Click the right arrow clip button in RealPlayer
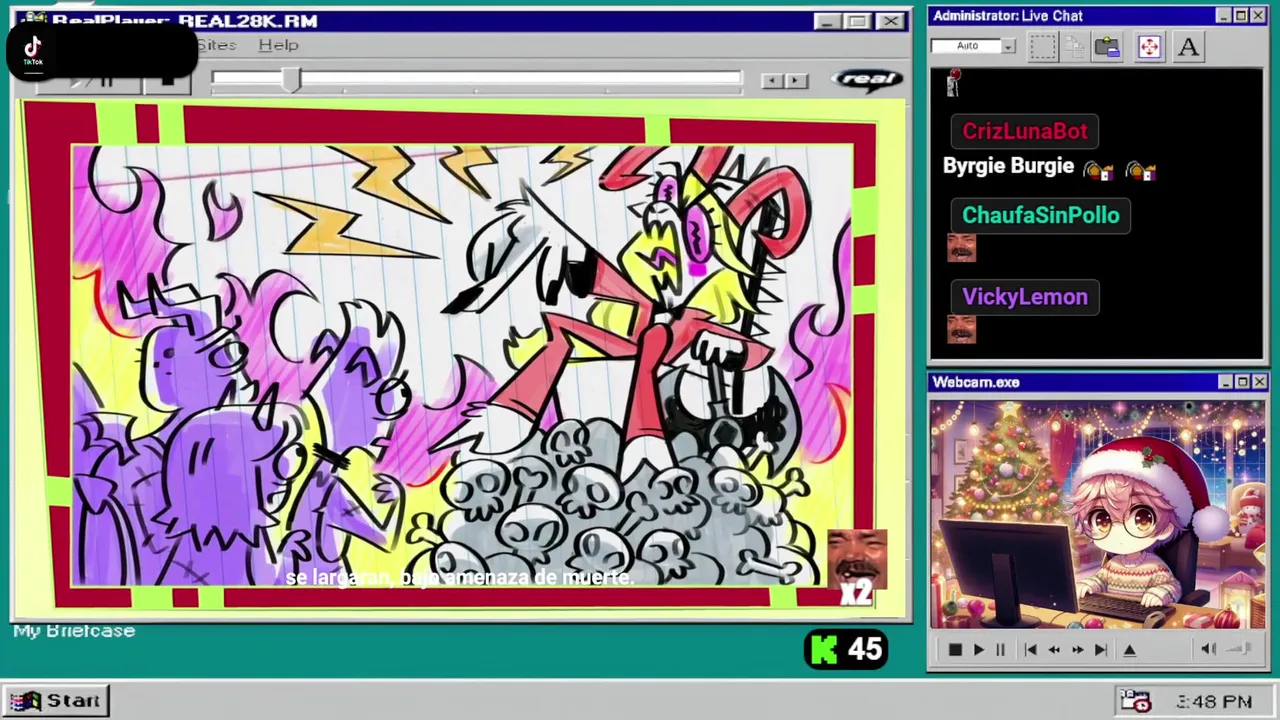The image size is (1280, 720). pyautogui.click(x=796, y=81)
